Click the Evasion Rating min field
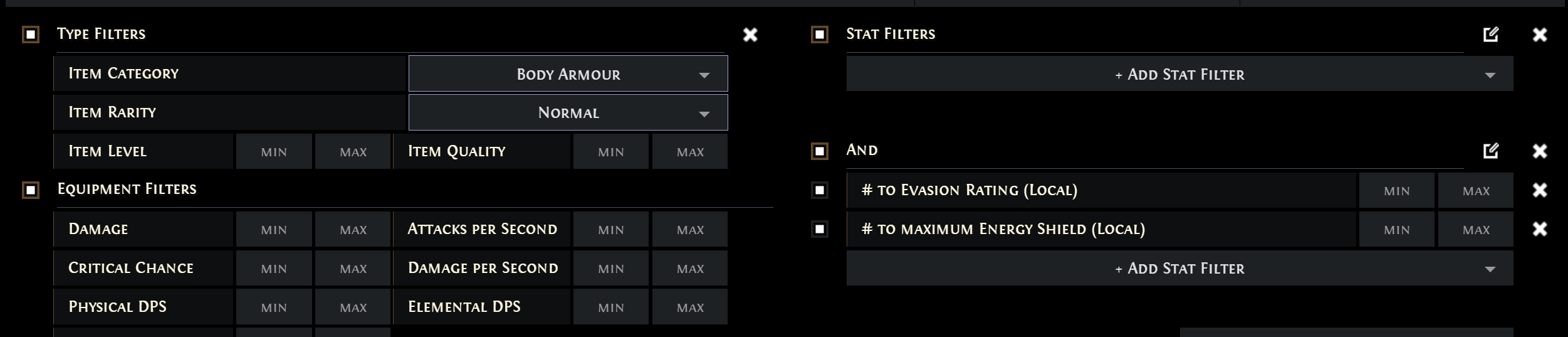Viewport: 1568px width, 337px height. tap(1396, 190)
